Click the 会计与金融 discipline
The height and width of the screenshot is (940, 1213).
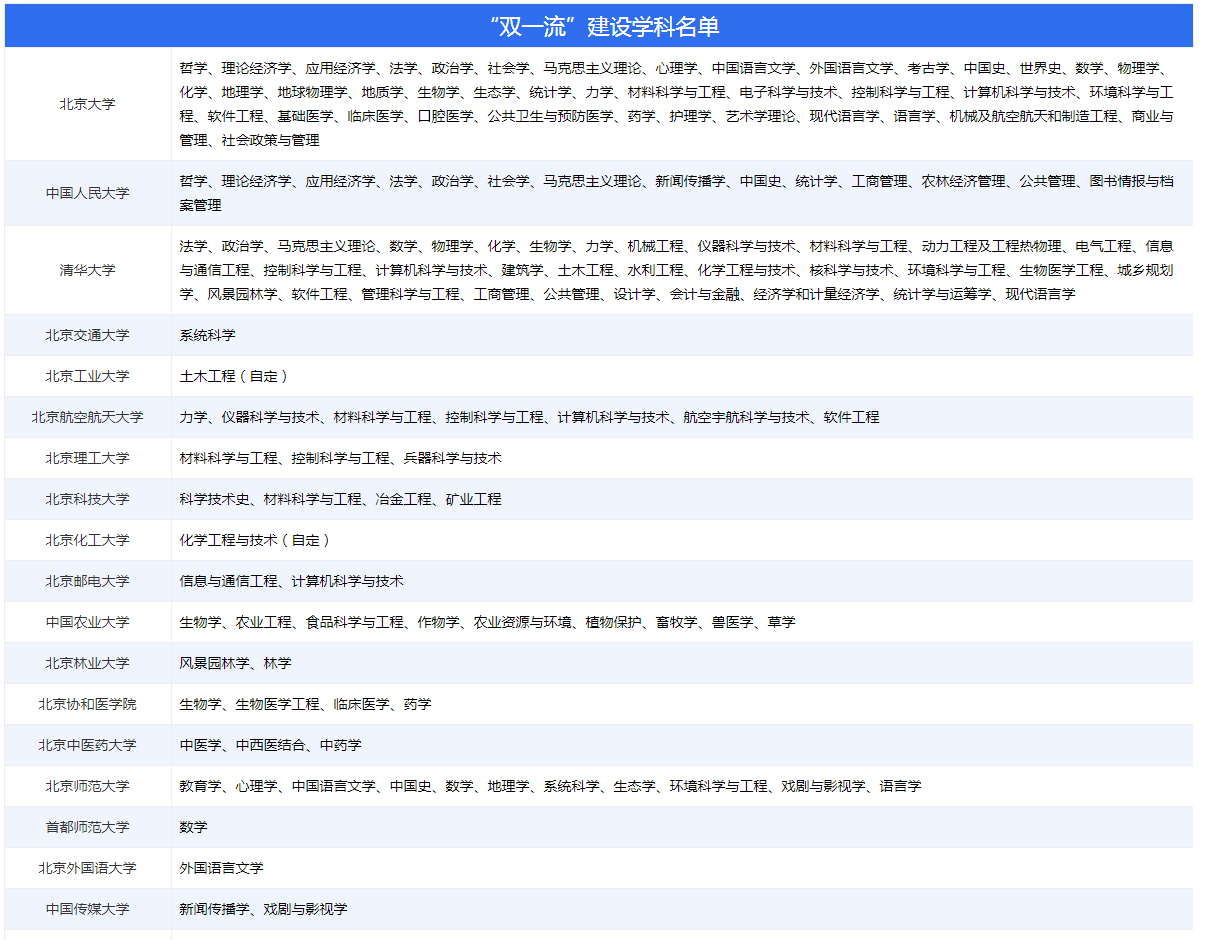705,294
